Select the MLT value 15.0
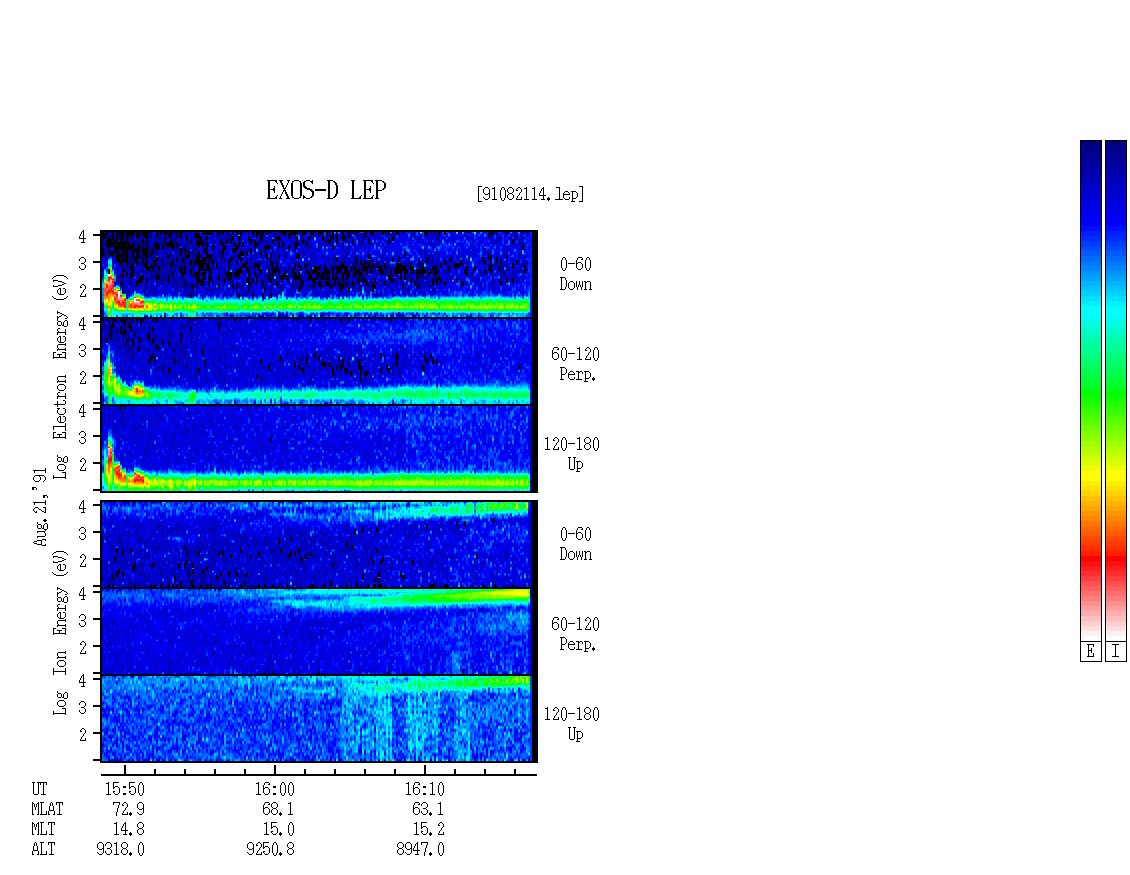The width and height of the screenshot is (1130, 875). pyautogui.click(x=278, y=830)
